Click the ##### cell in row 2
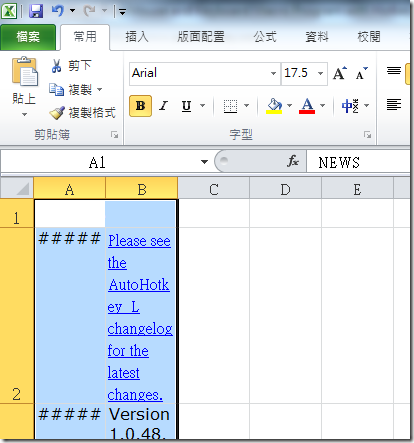The height and width of the screenshot is (443, 414). (70, 316)
